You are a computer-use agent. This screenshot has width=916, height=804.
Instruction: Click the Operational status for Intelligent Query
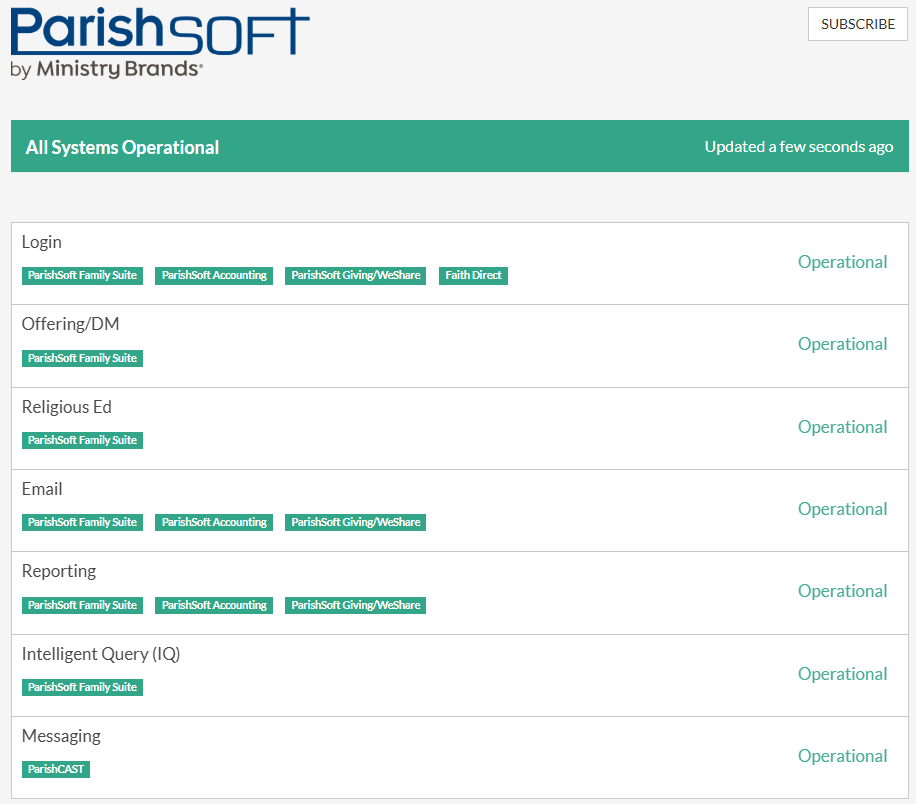tap(842, 674)
